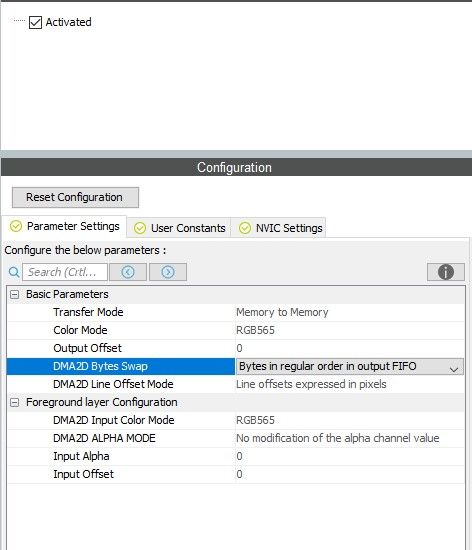Collapse Foreground layer Configuration group
Image resolution: width=472 pixels, height=550 pixels.
(14, 402)
